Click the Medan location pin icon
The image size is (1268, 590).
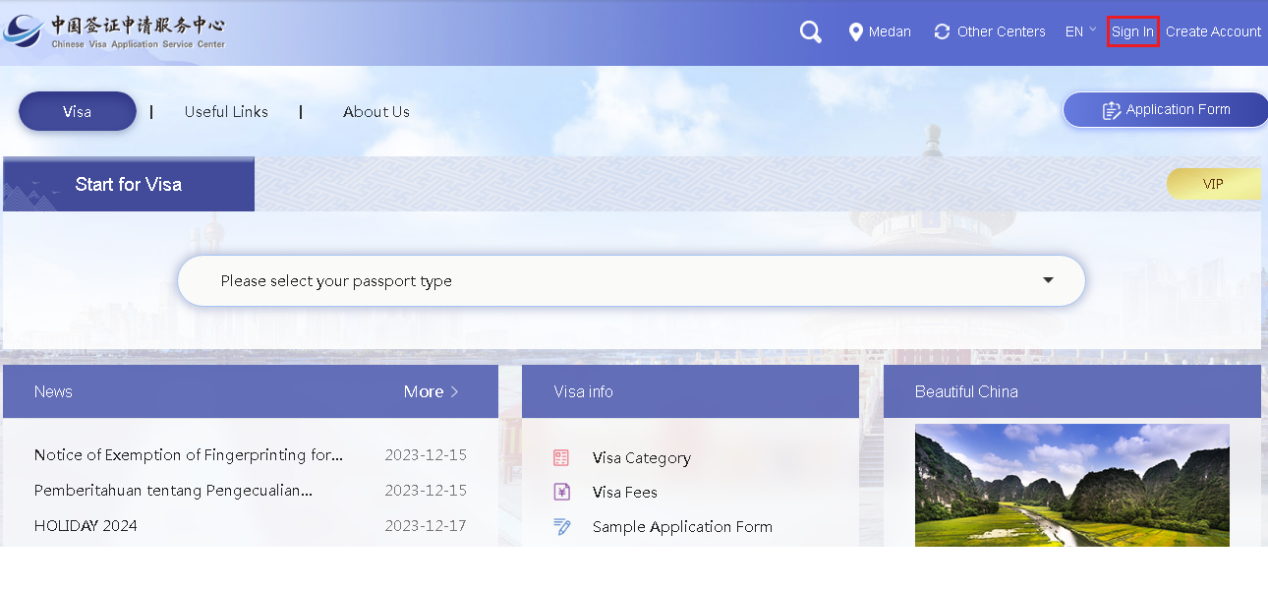pos(855,32)
